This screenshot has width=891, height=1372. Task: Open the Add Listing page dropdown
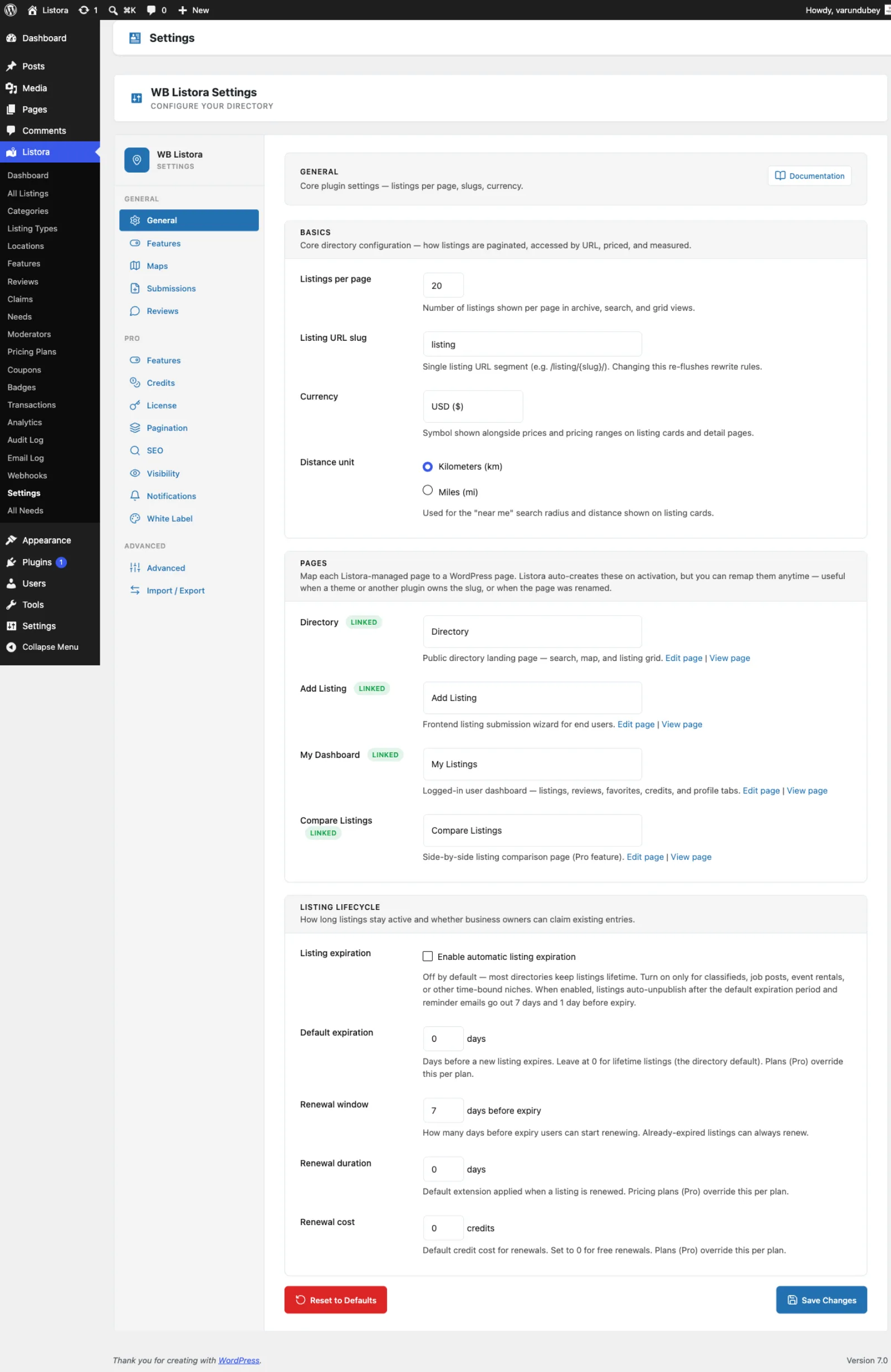tap(532, 698)
